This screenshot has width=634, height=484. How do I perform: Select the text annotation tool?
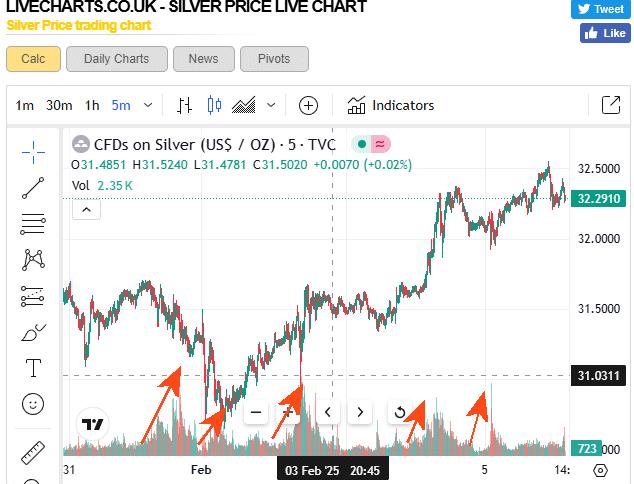point(33,368)
